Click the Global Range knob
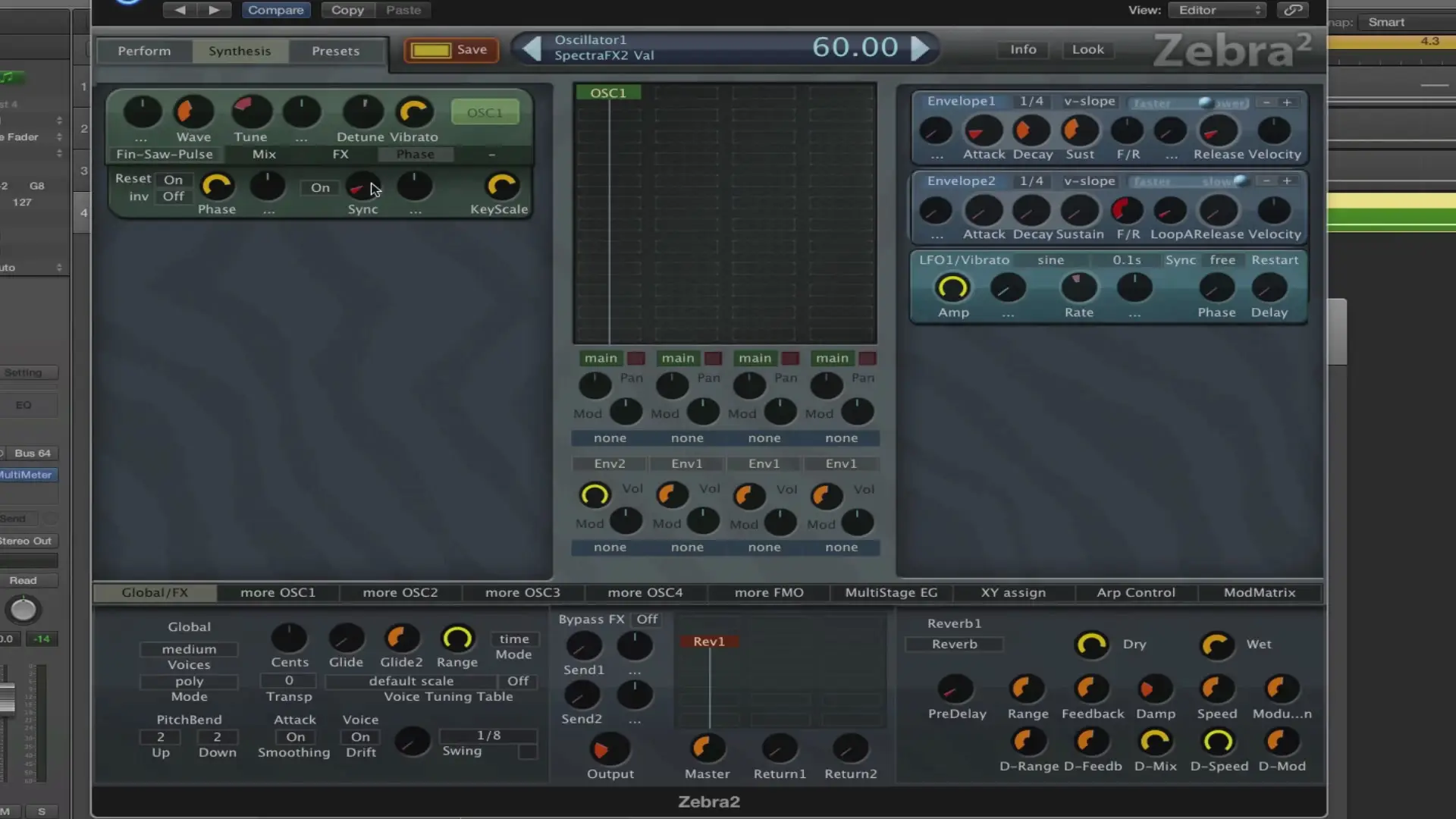Screen dimensions: 1456x819 457,639
